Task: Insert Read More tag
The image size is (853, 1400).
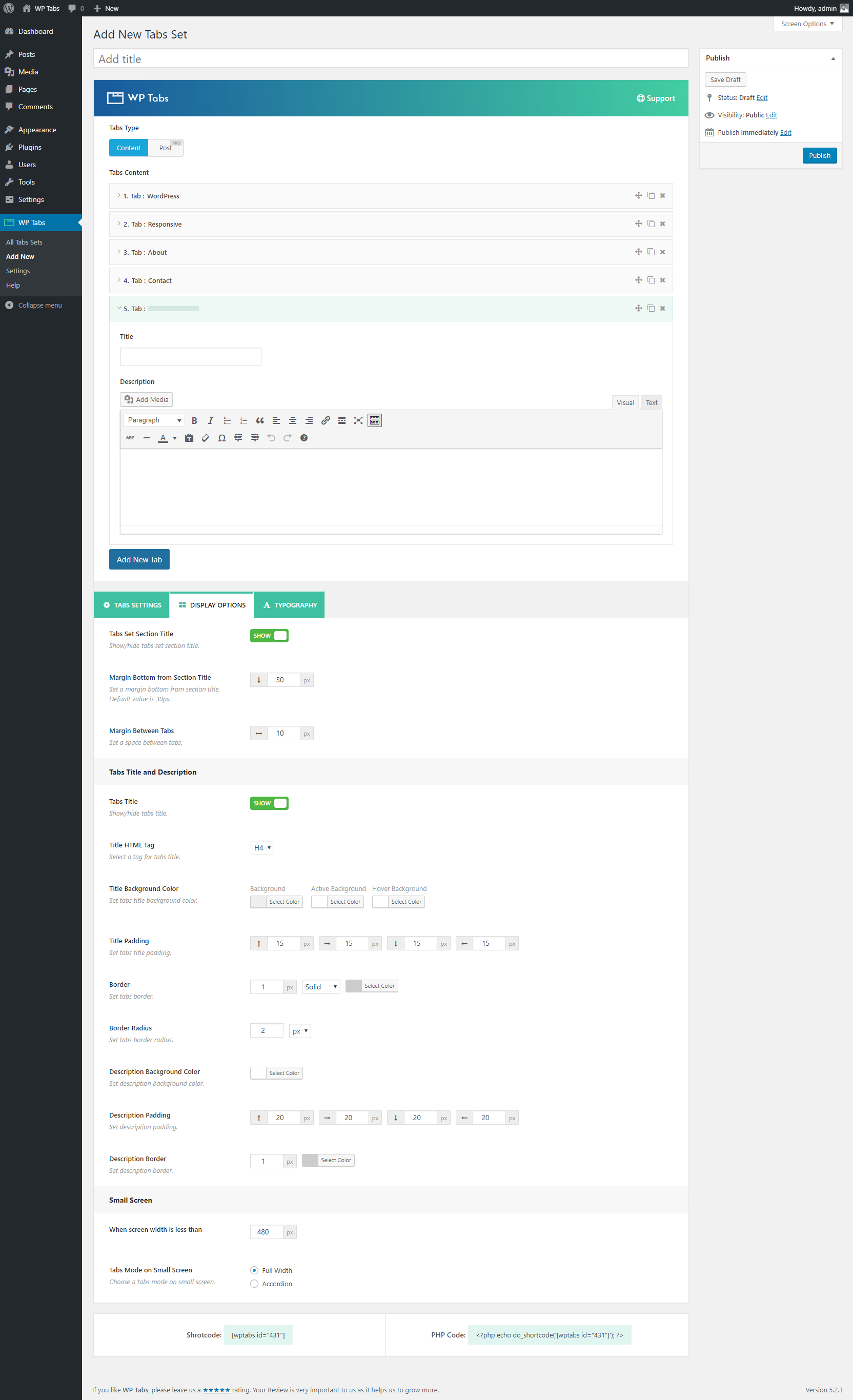Action: [342, 420]
